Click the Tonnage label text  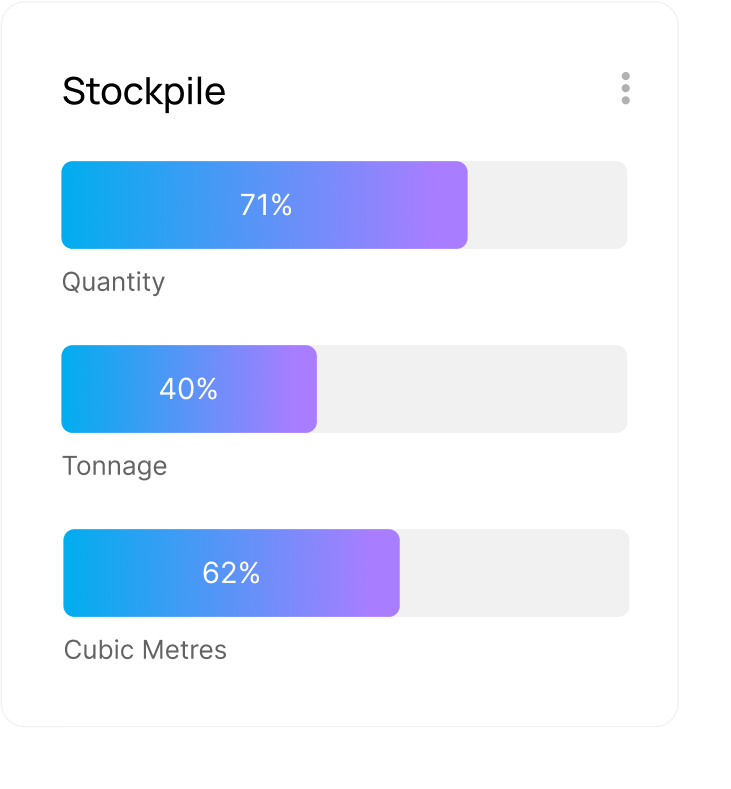(115, 466)
